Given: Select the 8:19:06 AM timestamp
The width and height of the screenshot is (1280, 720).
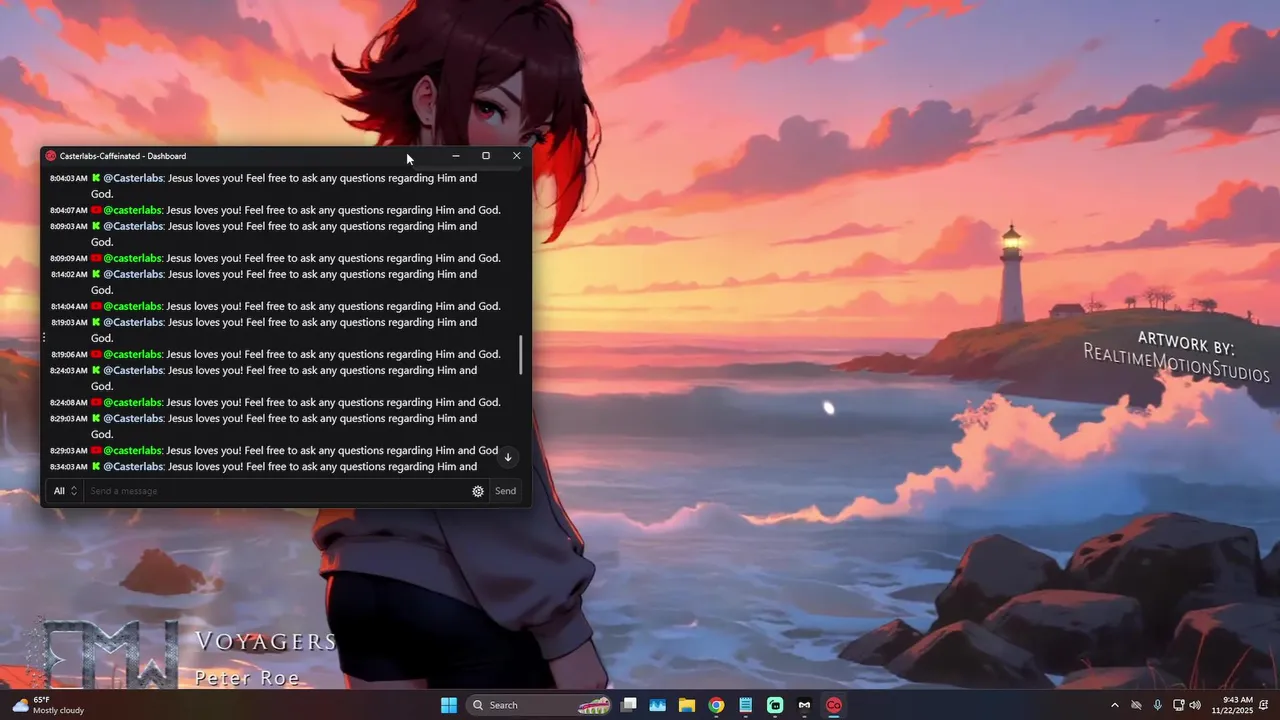Looking at the screenshot, I should tap(69, 355).
